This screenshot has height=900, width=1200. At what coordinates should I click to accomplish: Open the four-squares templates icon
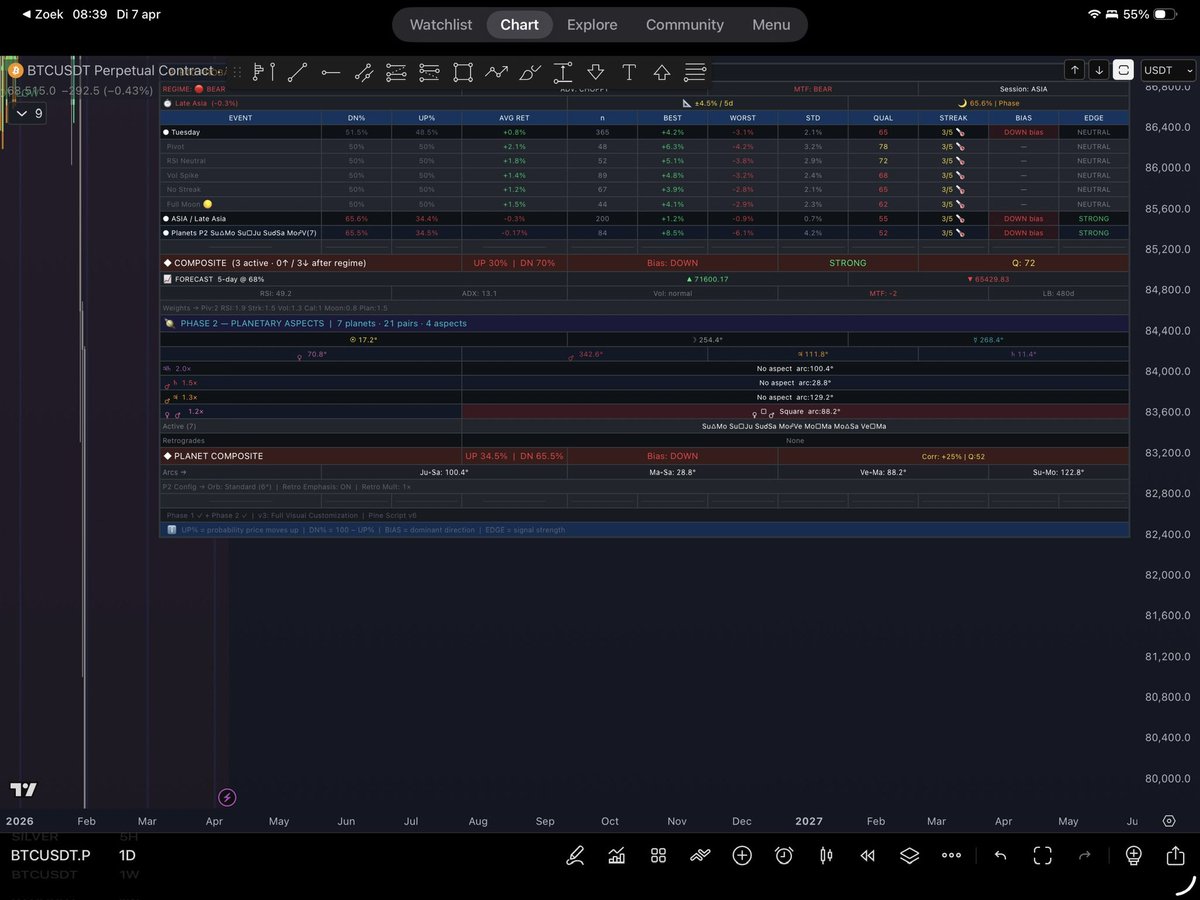[x=658, y=856]
